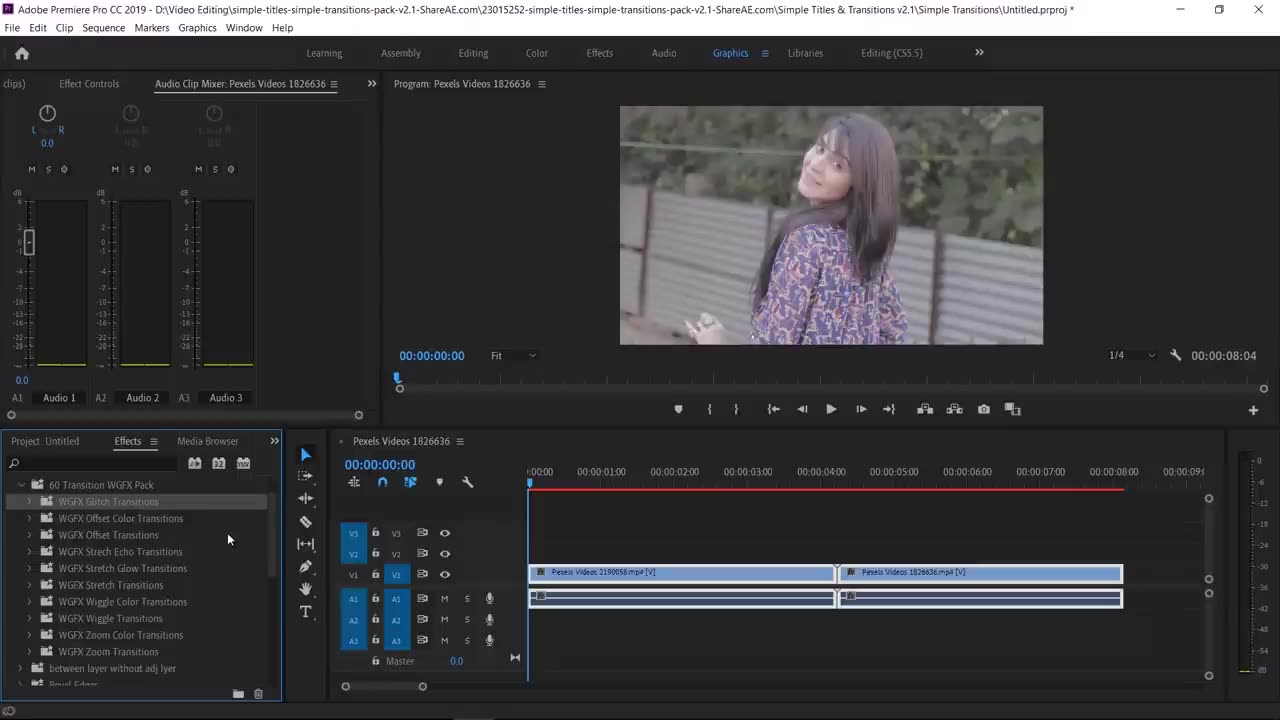This screenshot has width=1280, height=720.
Task: Open Effect Controls tab
Action: (x=89, y=84)
